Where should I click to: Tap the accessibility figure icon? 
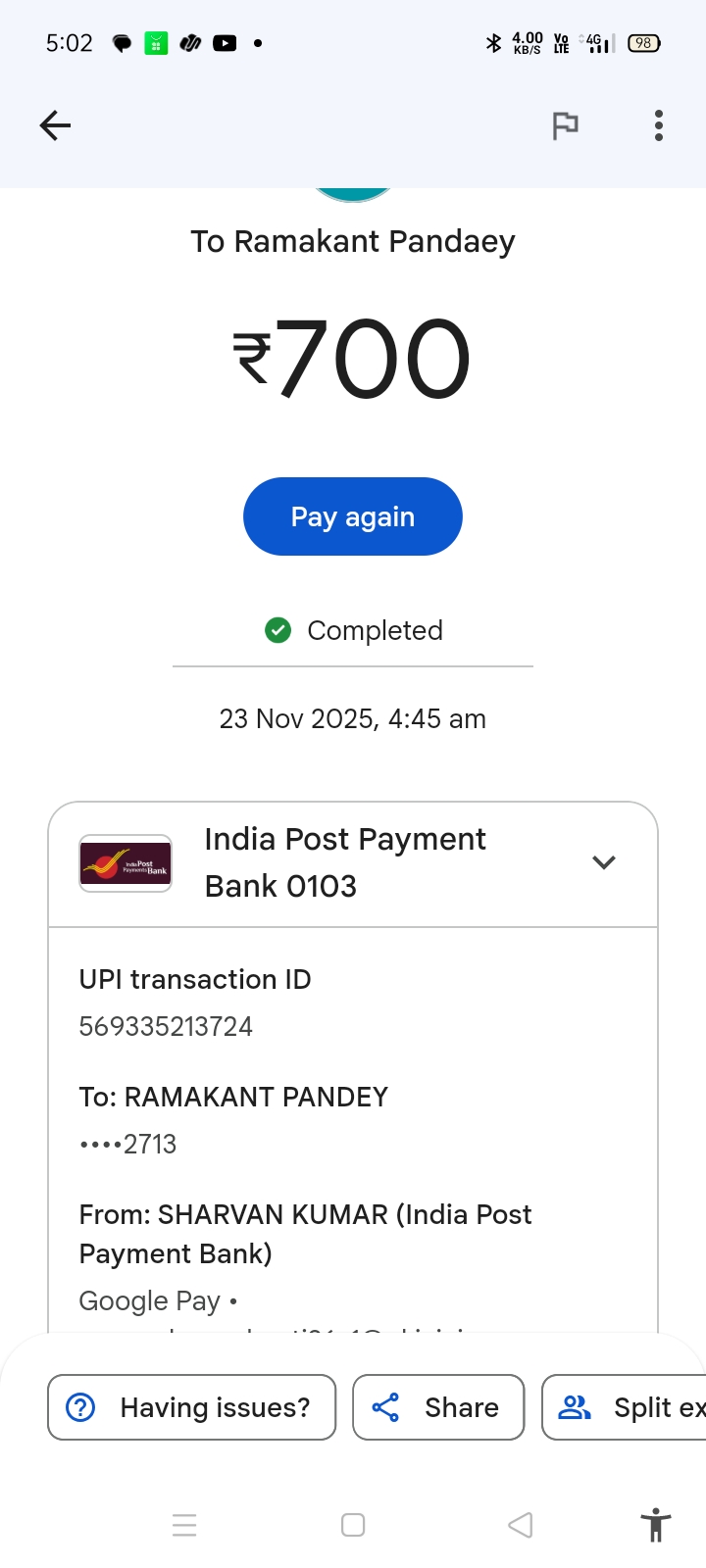click(655, 1525)
